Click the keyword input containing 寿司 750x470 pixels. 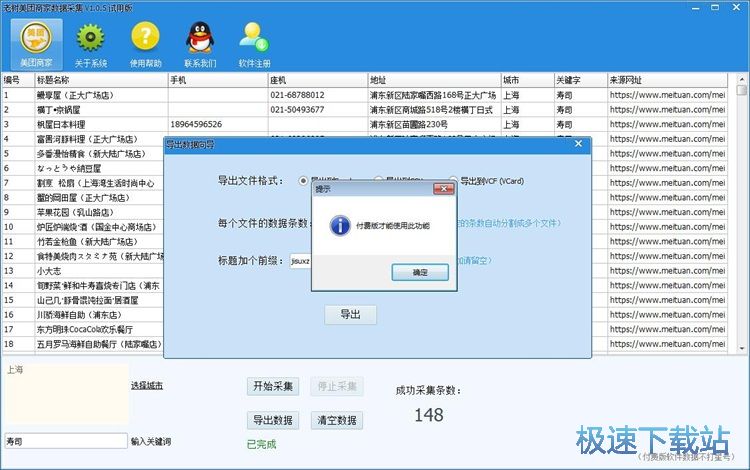pos(66,441)
